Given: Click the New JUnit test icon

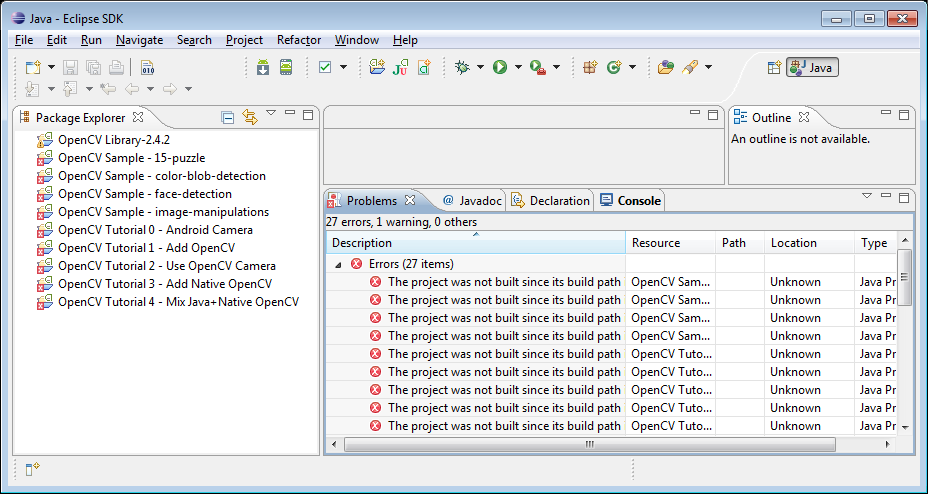Looking at the screenshot, I should coord(401,67).
